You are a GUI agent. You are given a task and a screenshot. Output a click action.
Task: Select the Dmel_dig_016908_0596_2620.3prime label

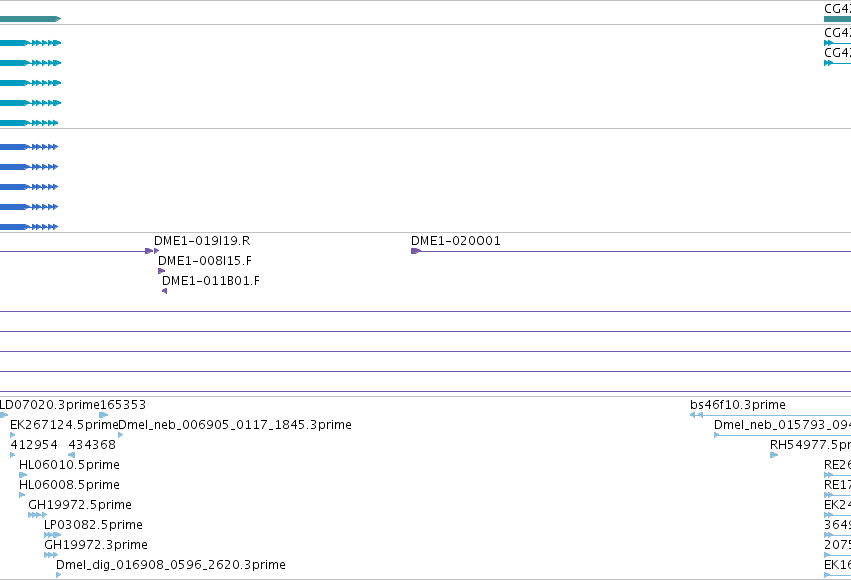pos(170,565)
